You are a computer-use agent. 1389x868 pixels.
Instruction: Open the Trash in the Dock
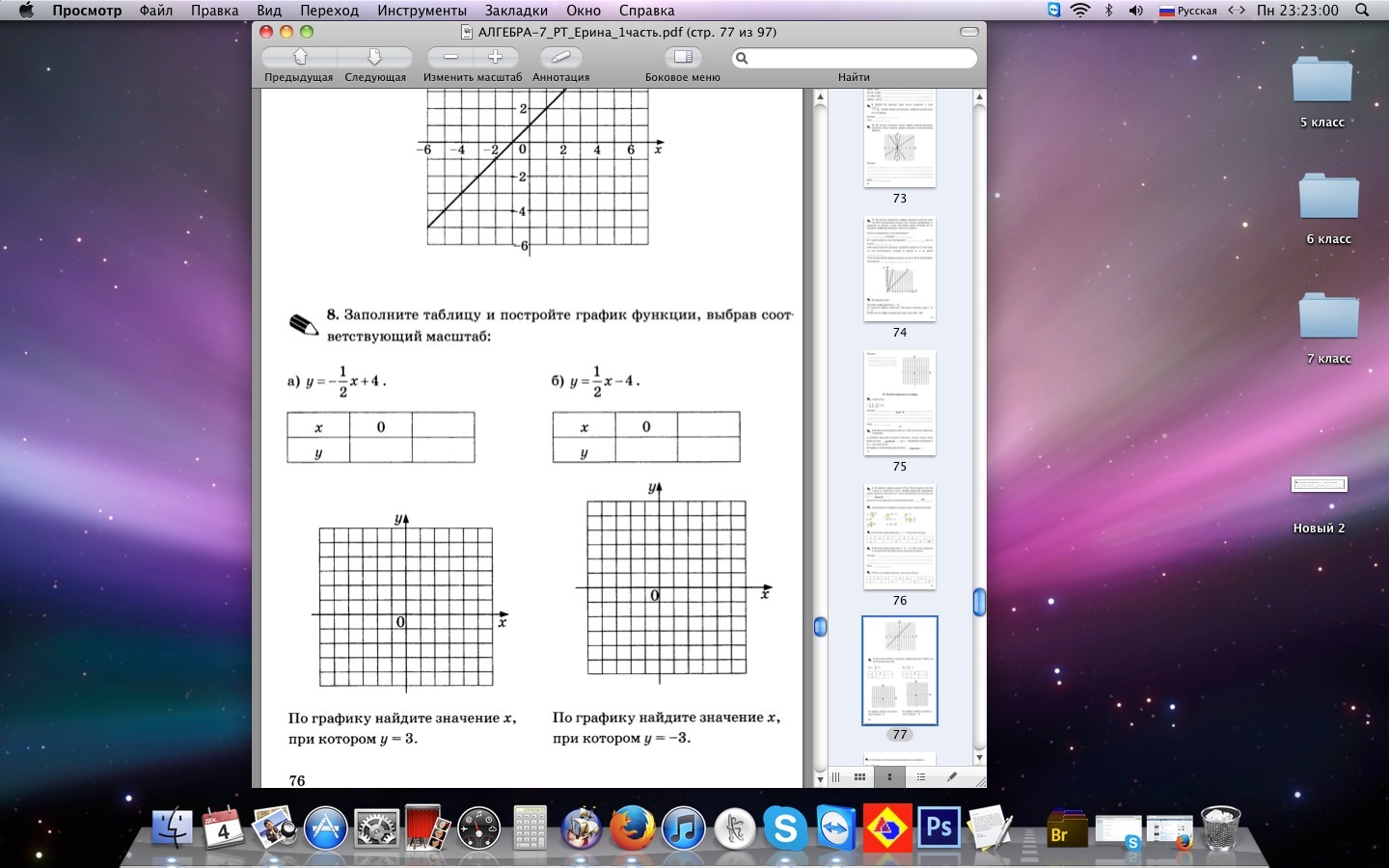(x=1220, y=827)
